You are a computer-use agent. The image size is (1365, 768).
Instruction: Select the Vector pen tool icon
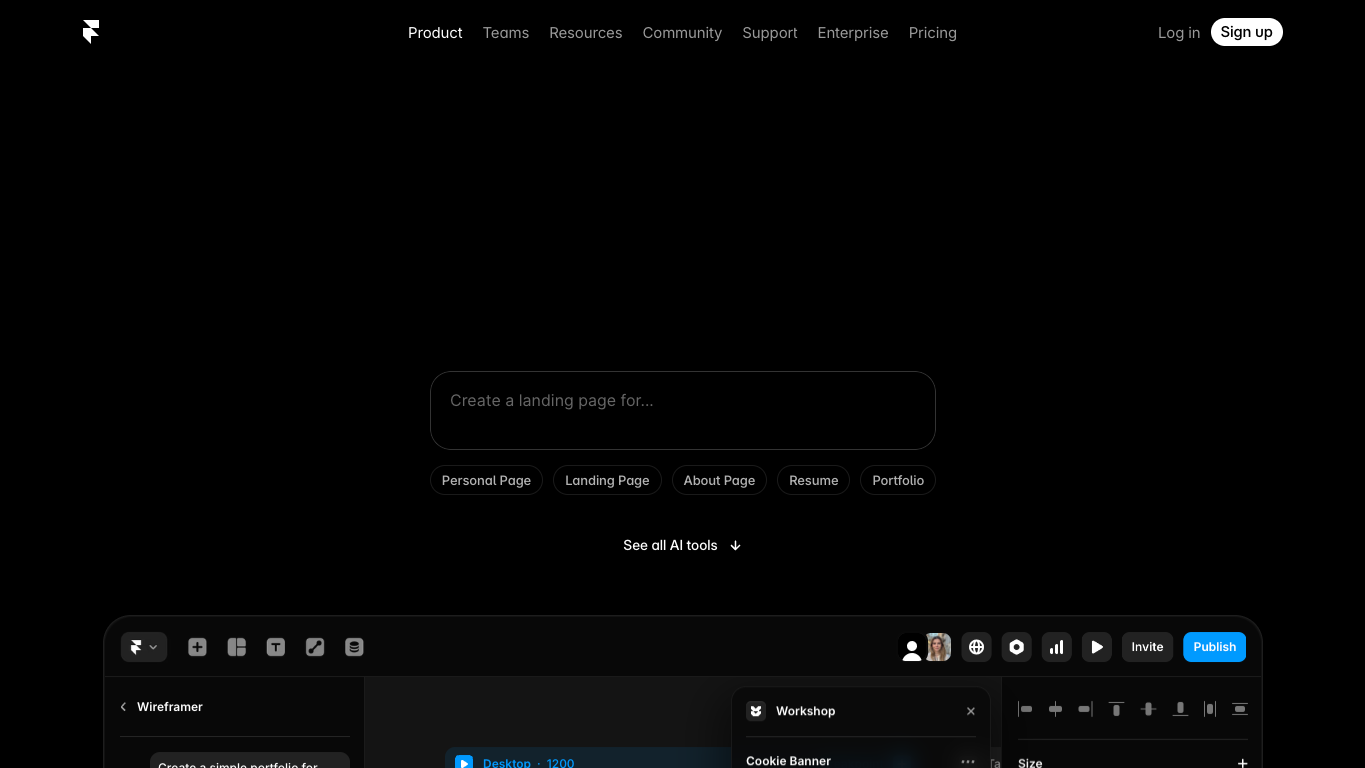pyautogui.click(x=315, y=647)
